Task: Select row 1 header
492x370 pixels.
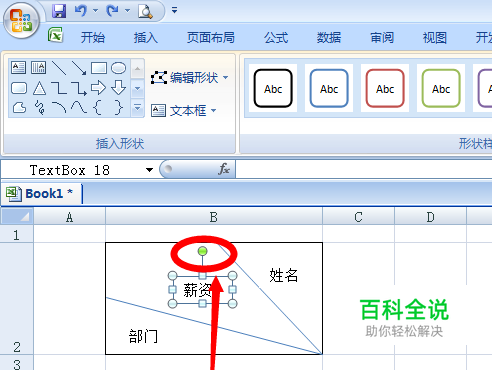Action: [x=16, y=234]
